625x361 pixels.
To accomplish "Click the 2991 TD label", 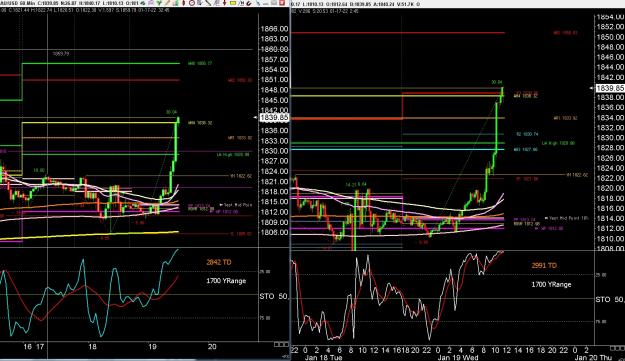I will tap(544, 265).
